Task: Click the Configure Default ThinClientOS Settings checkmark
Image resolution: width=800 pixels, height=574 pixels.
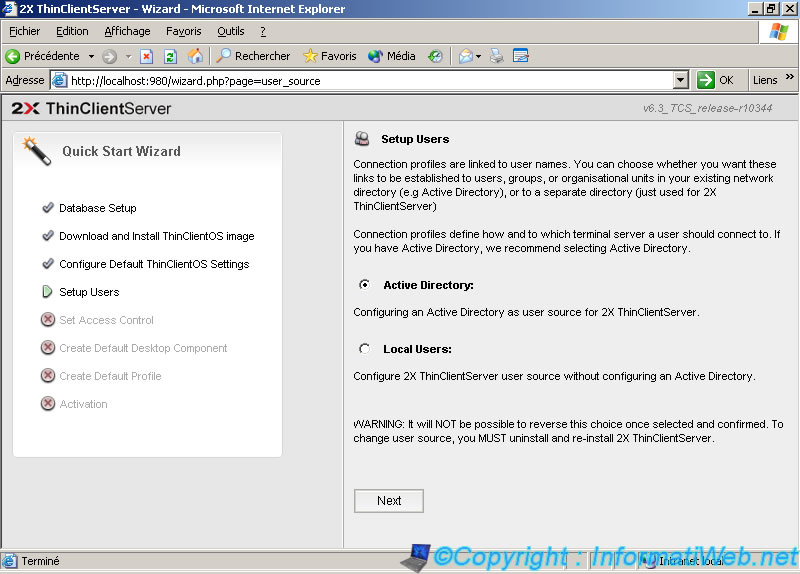Action: (x=48, y=264)
